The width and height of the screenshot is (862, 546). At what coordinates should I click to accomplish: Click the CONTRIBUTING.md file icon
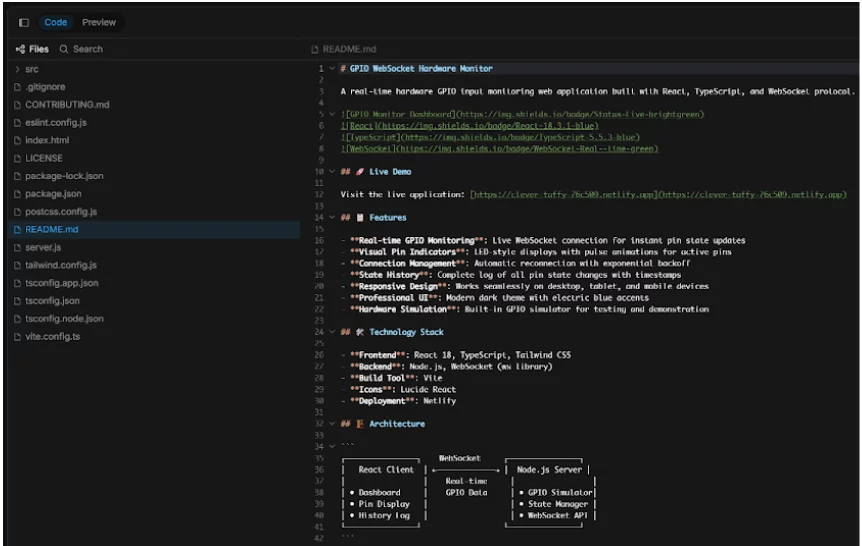coord(17,104)
